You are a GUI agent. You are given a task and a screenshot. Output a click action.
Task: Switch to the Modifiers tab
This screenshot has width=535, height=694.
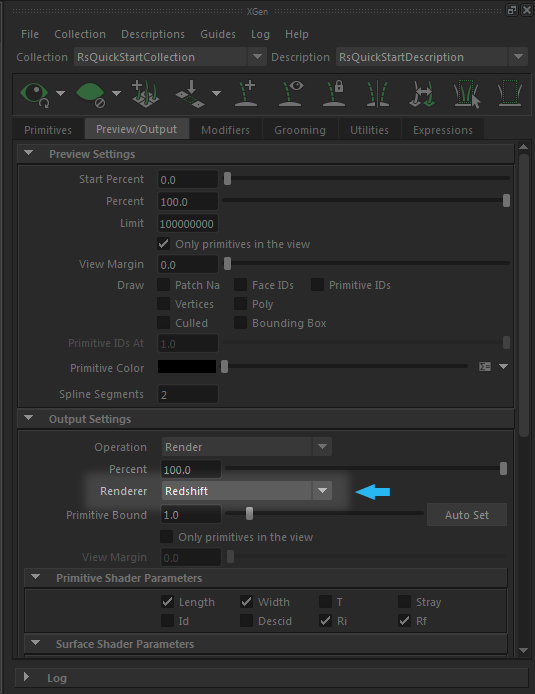pyautogui.click(x=225, y=130)
